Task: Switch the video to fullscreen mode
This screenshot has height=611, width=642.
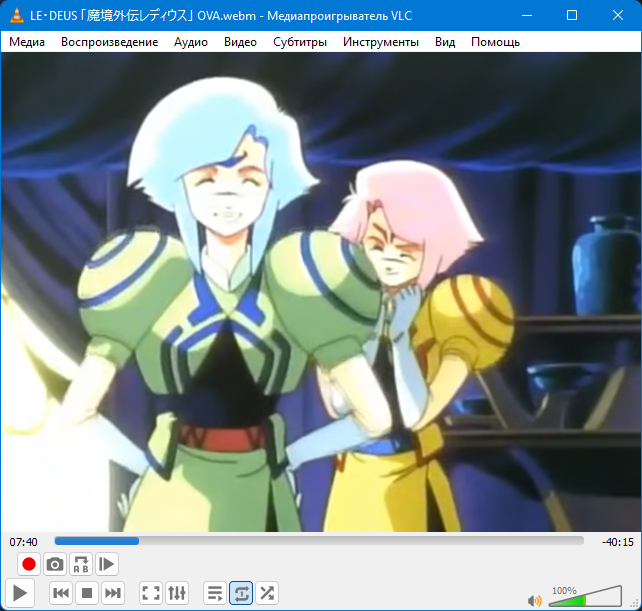Action: (x=151, y=593)
